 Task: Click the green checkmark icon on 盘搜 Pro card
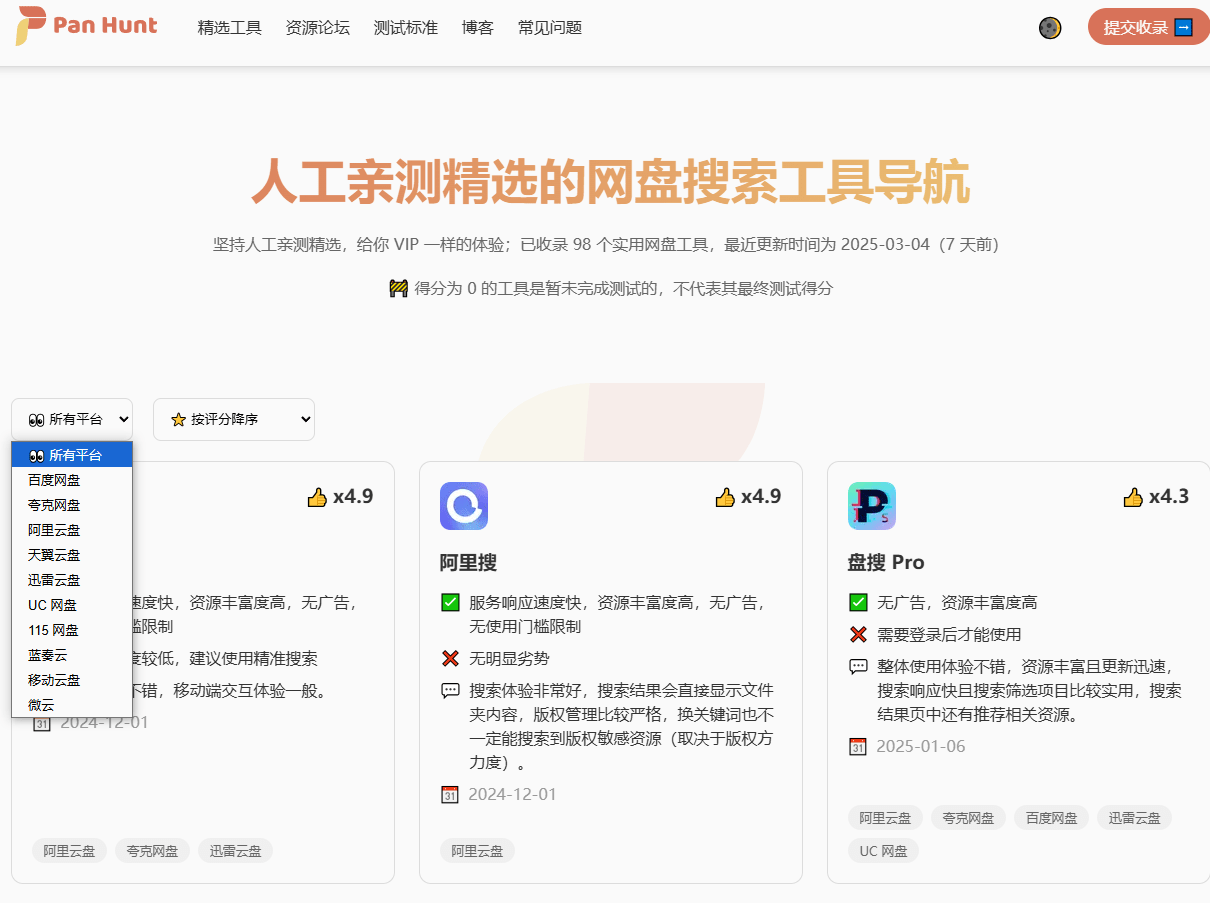tap(858, 602)
